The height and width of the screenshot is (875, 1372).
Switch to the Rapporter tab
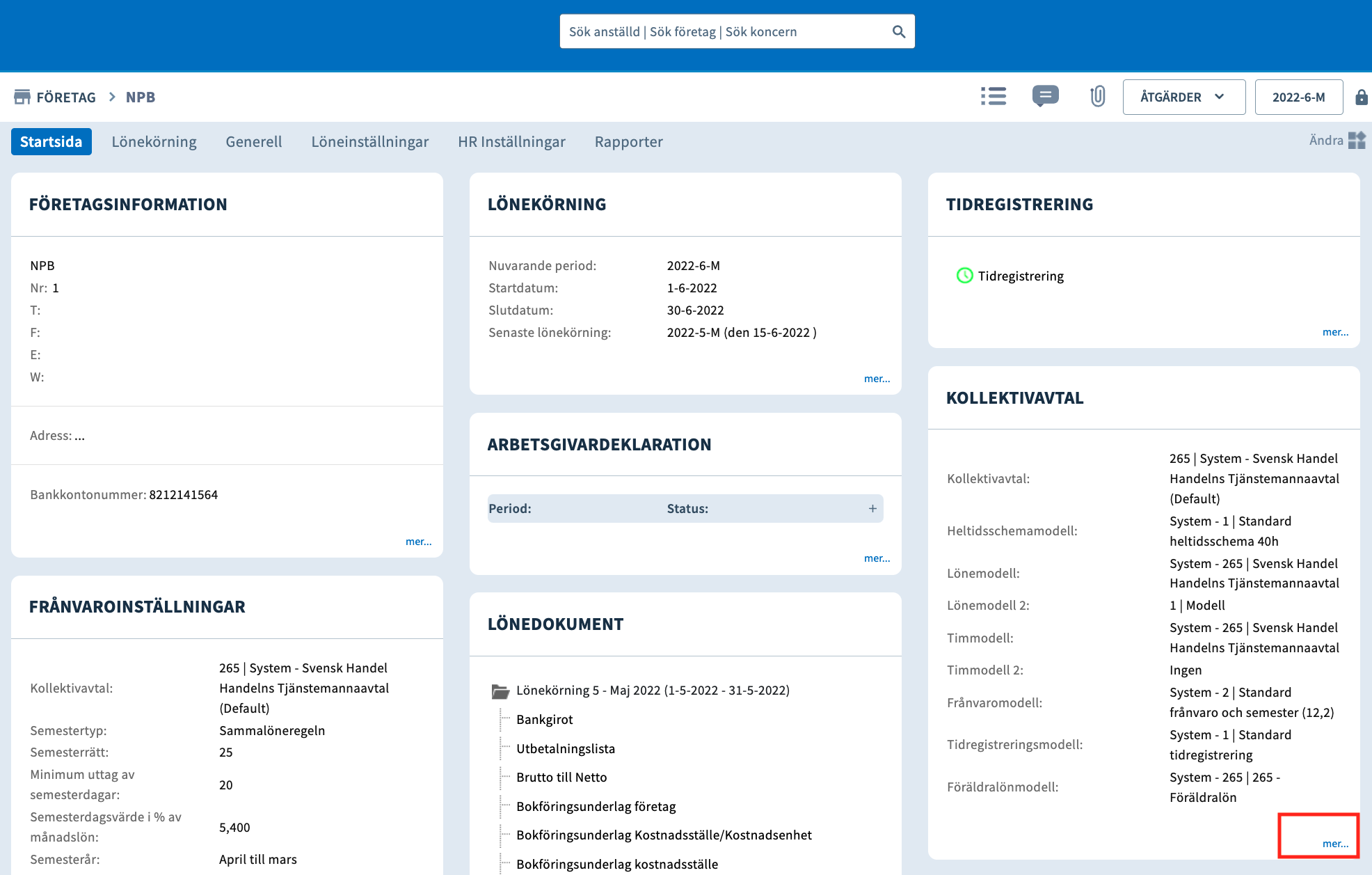(629, 141)
